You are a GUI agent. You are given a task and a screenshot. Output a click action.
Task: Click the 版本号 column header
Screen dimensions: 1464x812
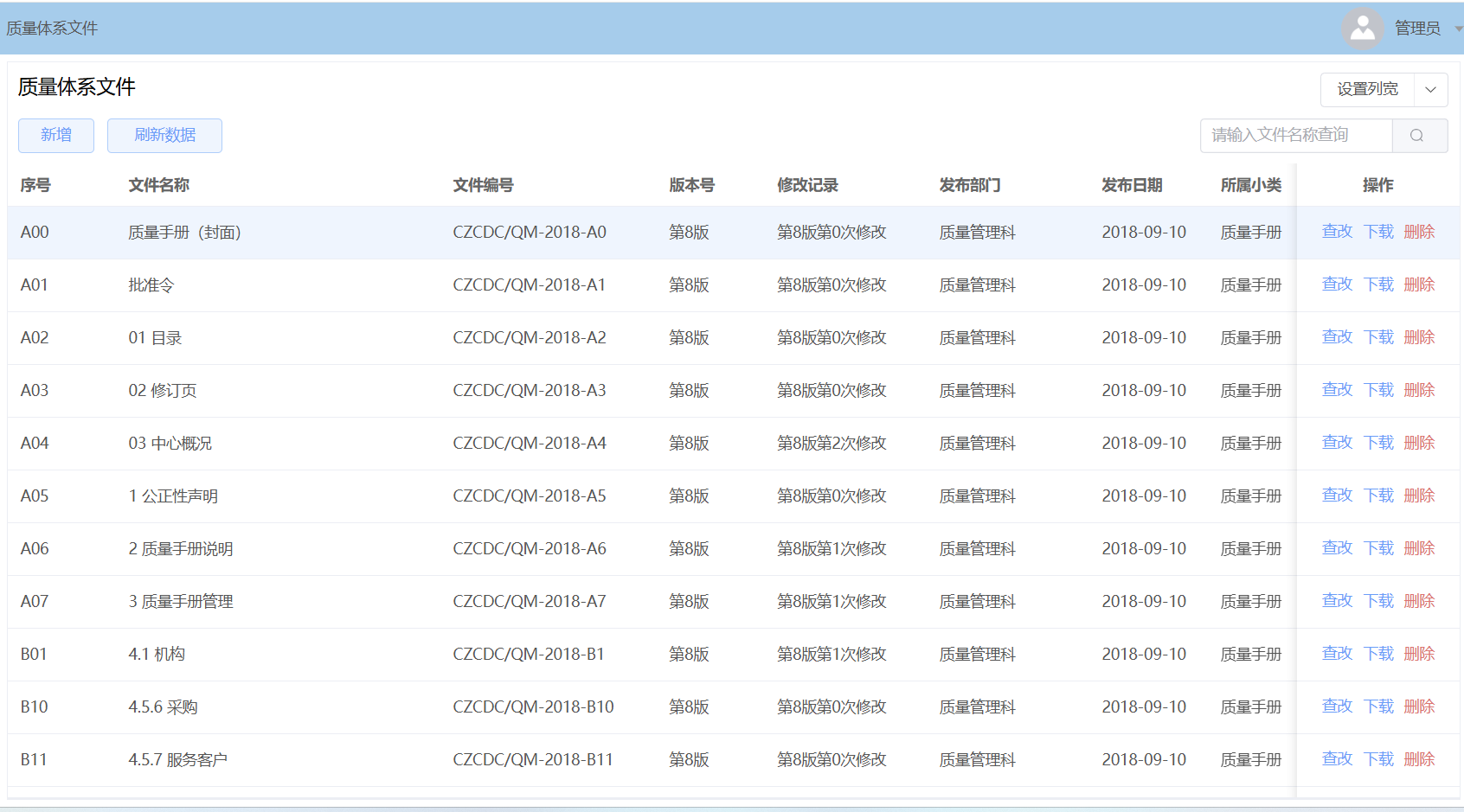691,185
